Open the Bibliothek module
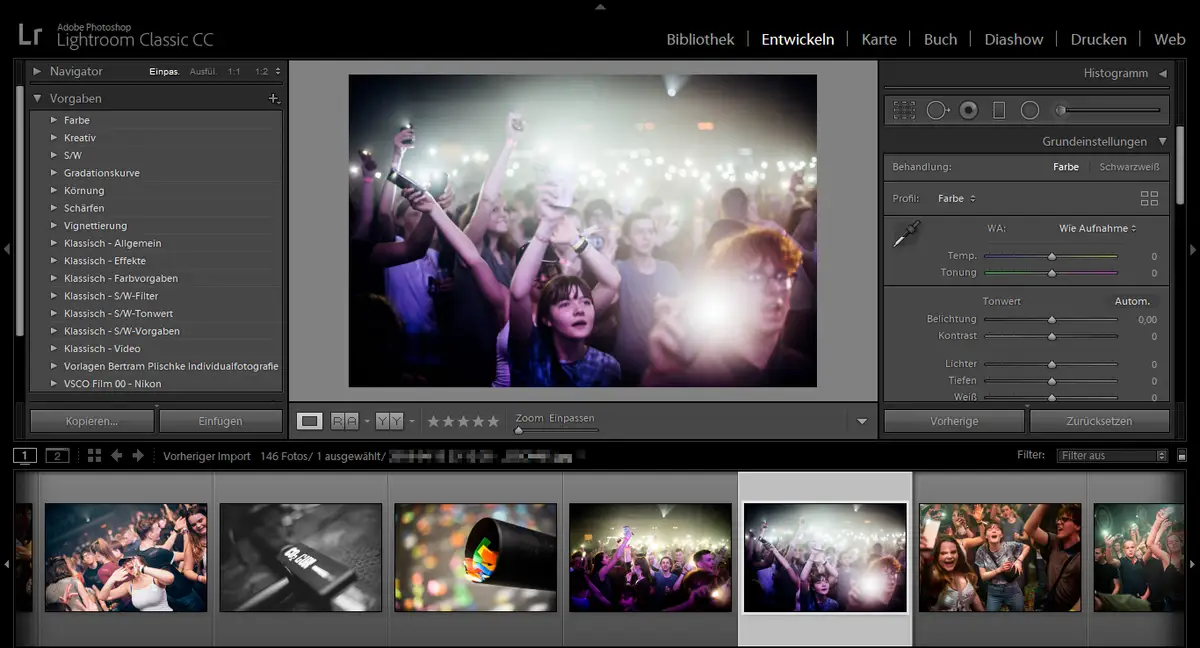Image resolution: width=1200 pixels, height=648 pixels. coord(700,39)
